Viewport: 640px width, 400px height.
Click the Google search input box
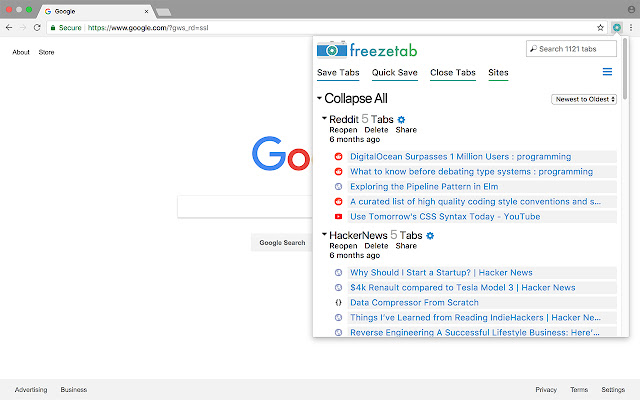pos(245,207)
